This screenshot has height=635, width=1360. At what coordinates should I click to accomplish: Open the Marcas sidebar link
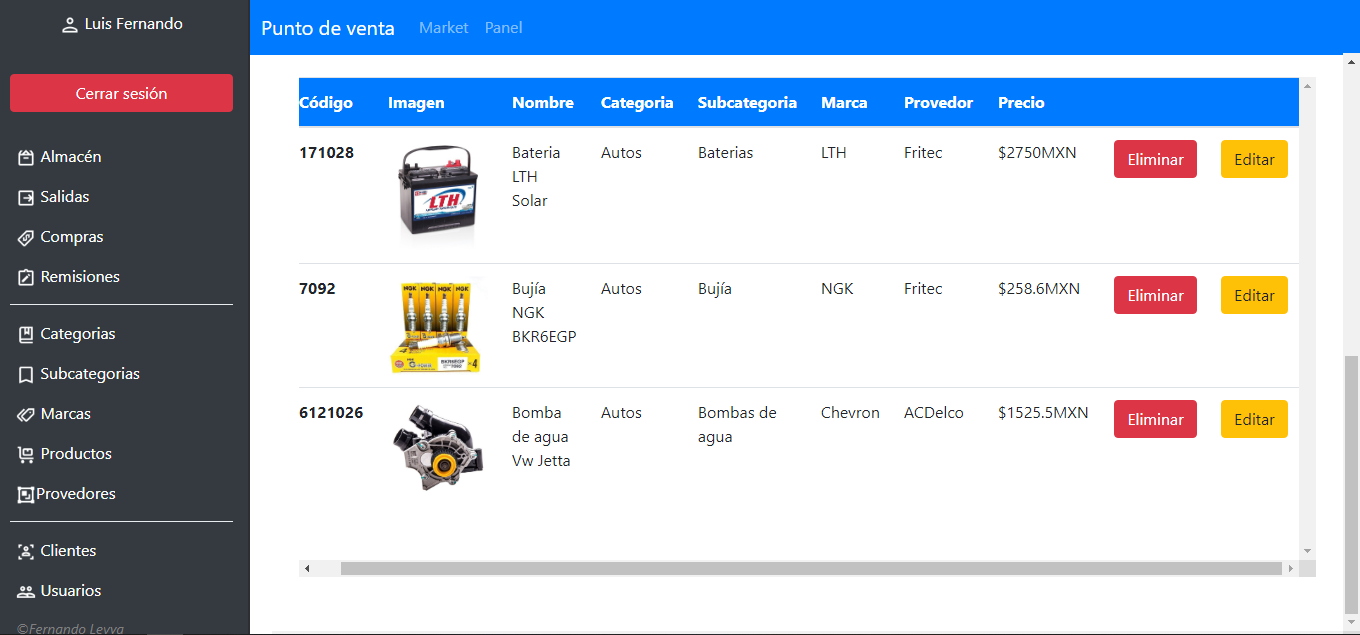coord(65,414)
